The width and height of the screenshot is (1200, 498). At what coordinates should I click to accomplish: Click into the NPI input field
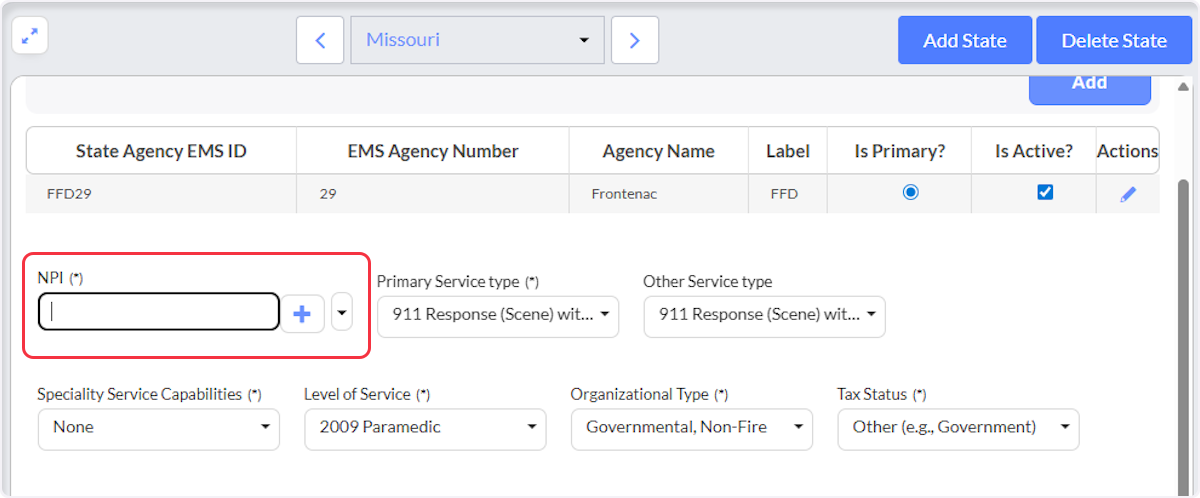click(x=159, y=312)
